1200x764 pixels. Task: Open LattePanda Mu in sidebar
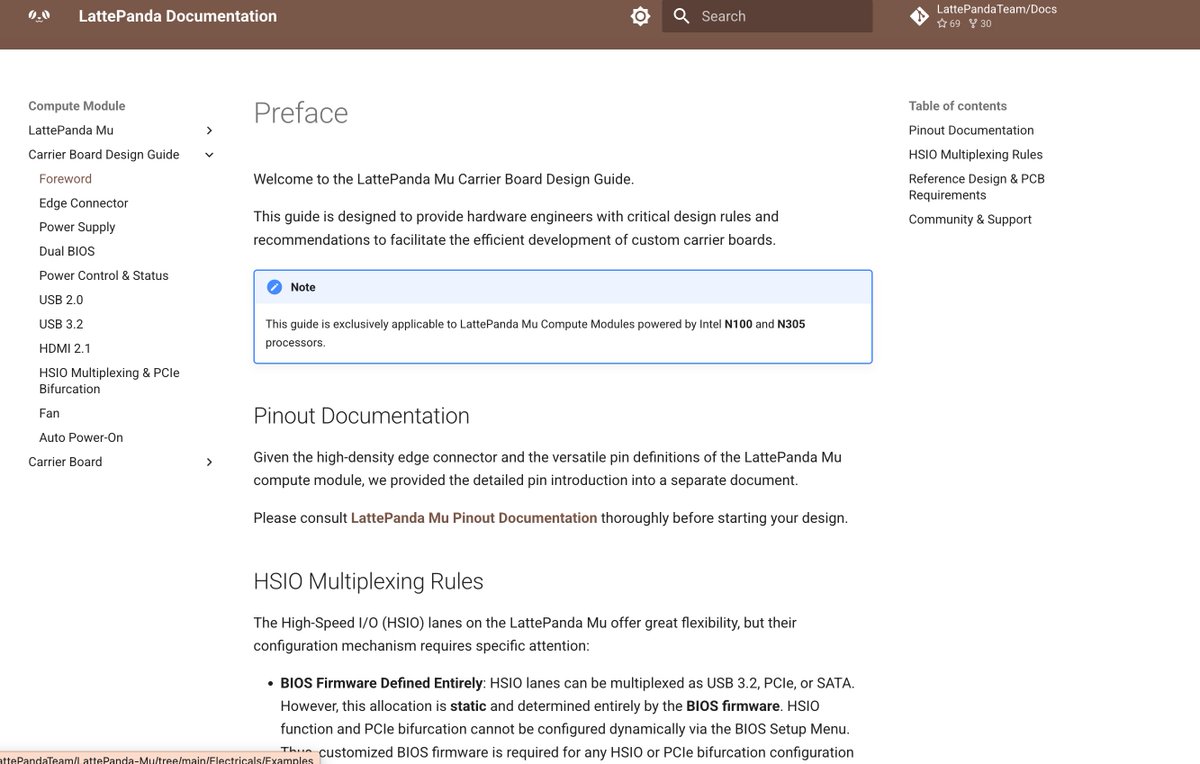pos(71,130)
